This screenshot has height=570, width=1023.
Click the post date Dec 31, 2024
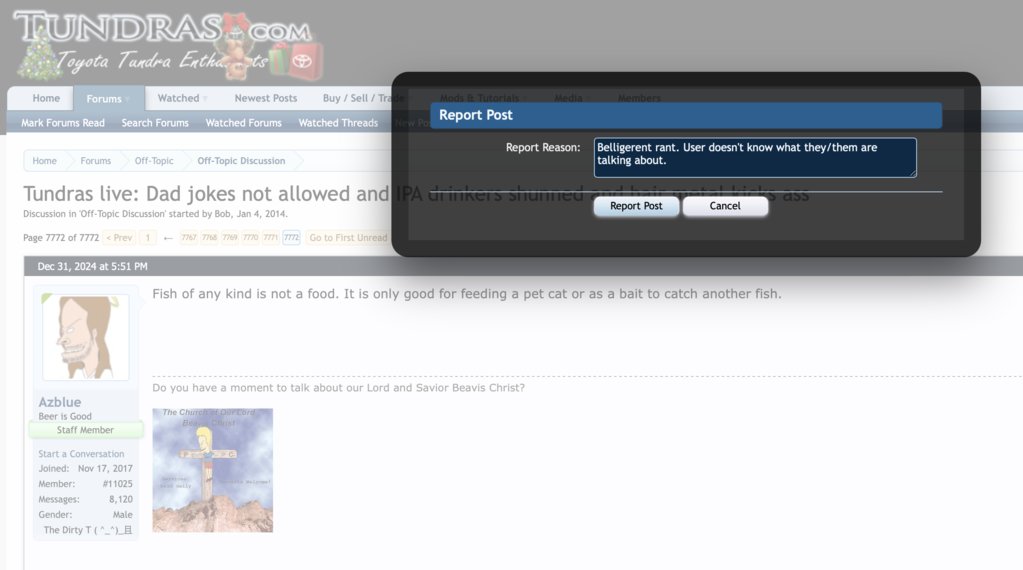(92, 267)
